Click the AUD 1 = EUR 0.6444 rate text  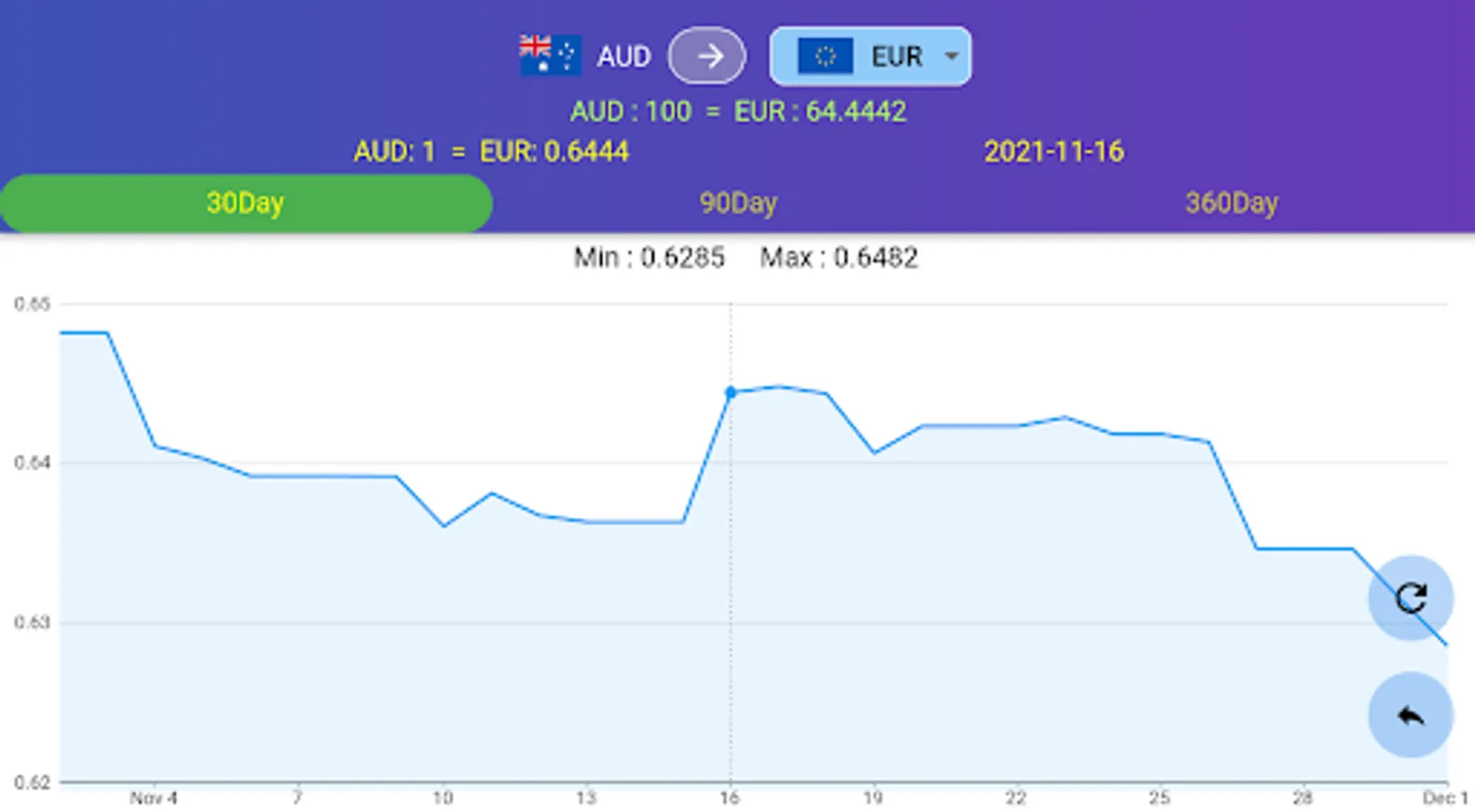pos(491,152)
